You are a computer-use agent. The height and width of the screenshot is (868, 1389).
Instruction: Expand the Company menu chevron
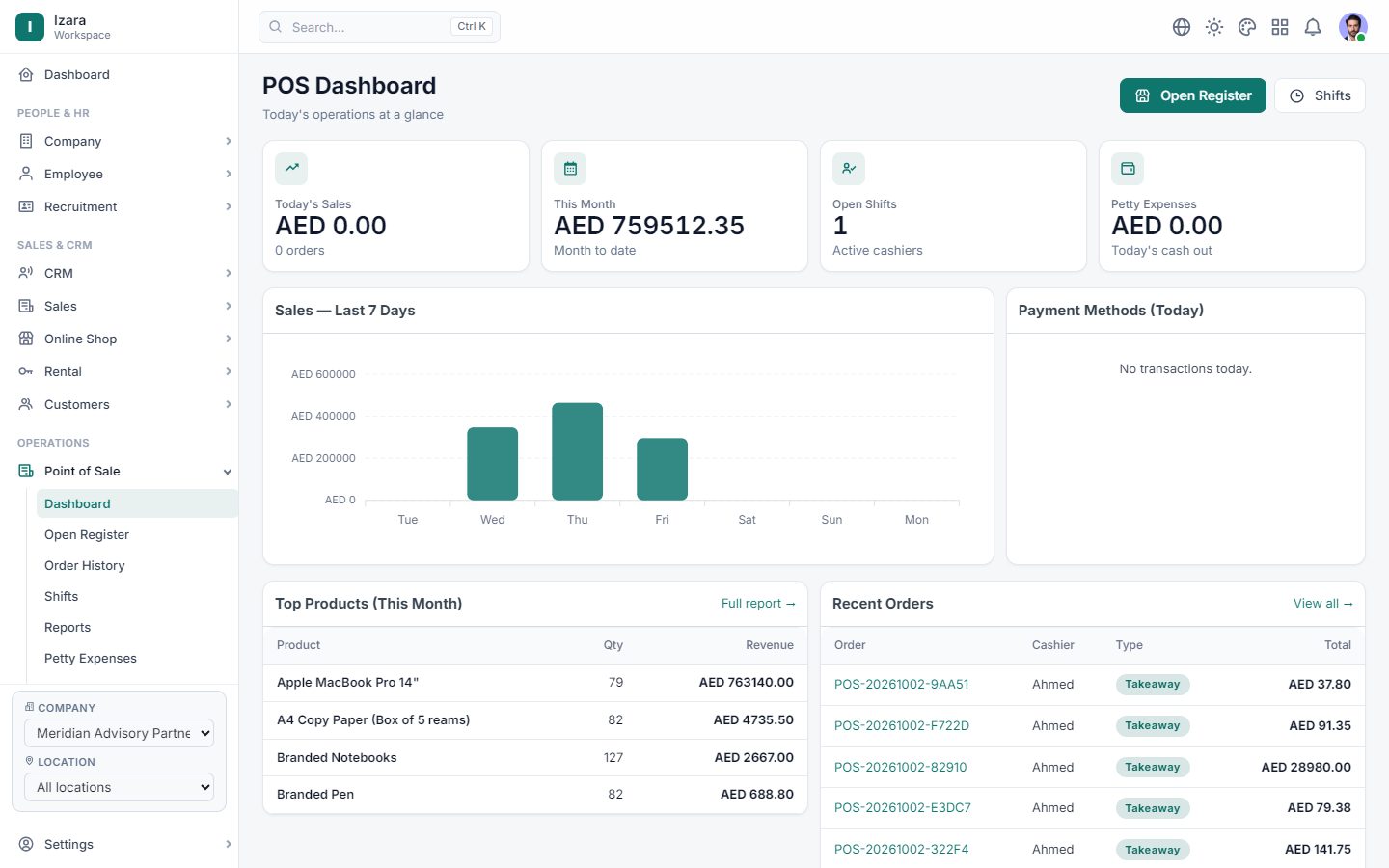[x=229, y=141]
